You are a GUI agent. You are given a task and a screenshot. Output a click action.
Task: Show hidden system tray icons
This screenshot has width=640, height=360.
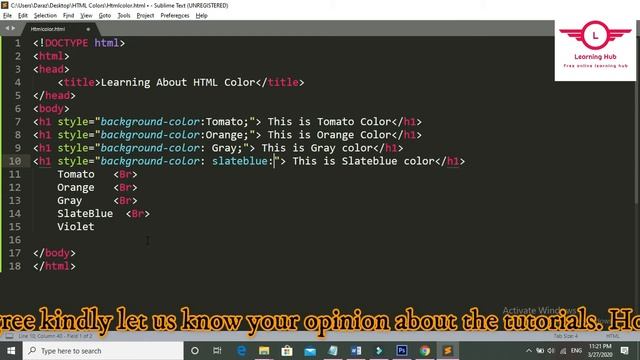529,351
